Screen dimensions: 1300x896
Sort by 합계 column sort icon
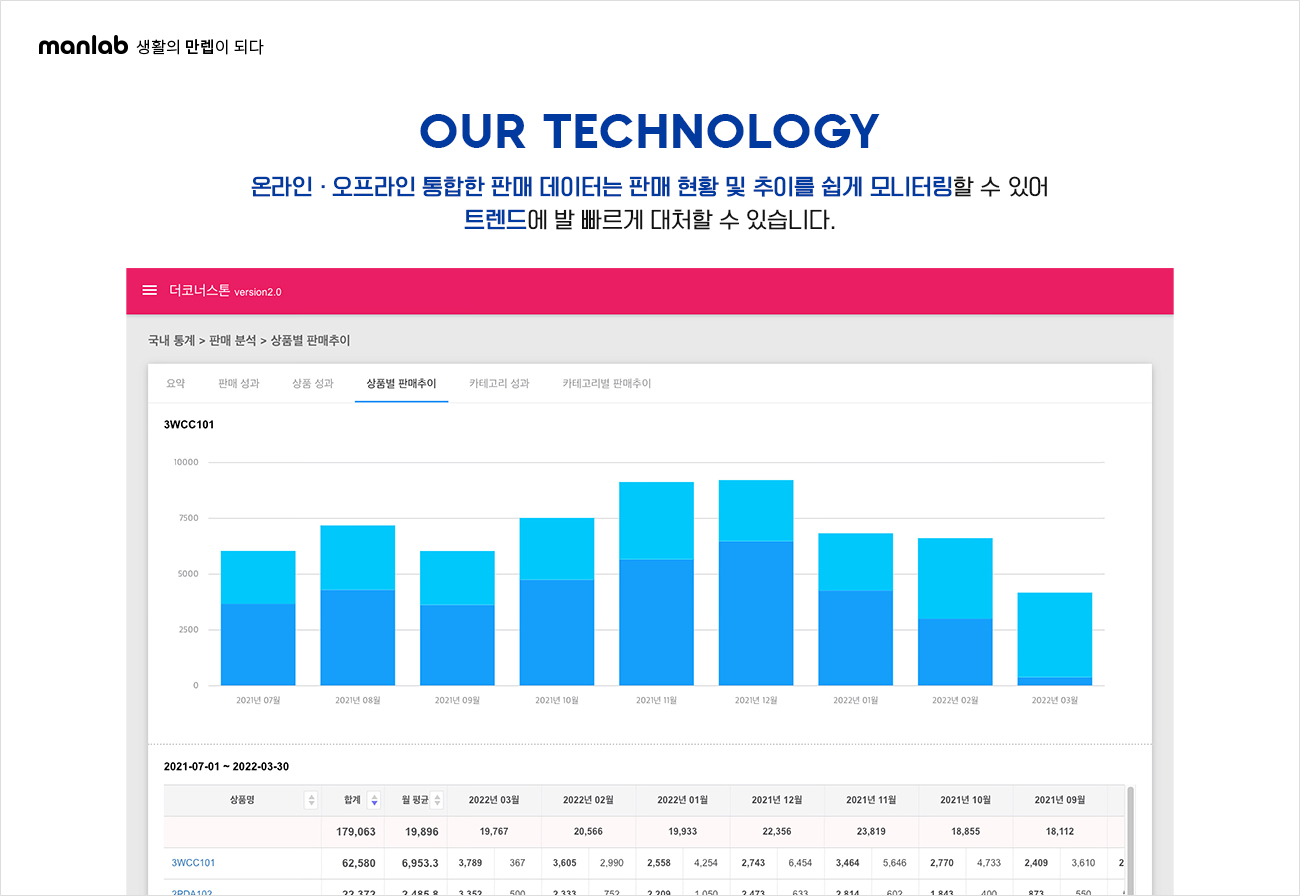[x=374, y=800]
